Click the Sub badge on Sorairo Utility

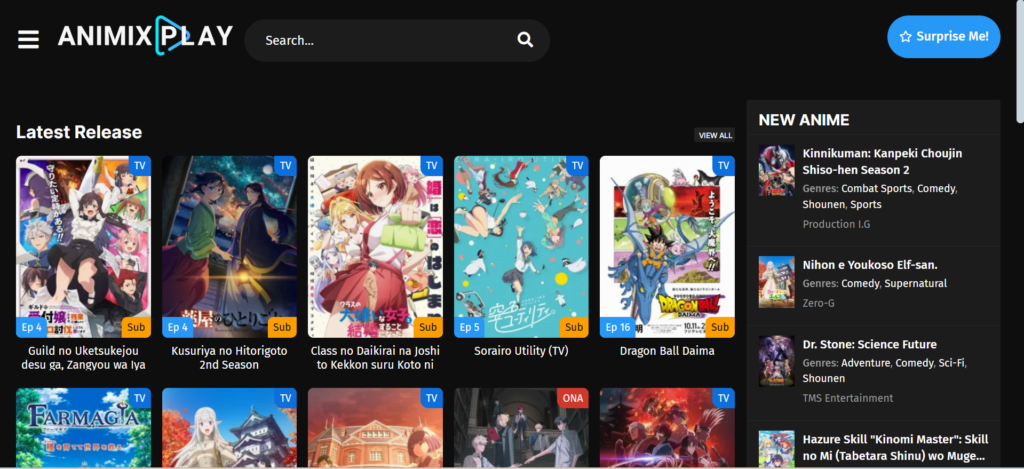click(x=574, y=327)
